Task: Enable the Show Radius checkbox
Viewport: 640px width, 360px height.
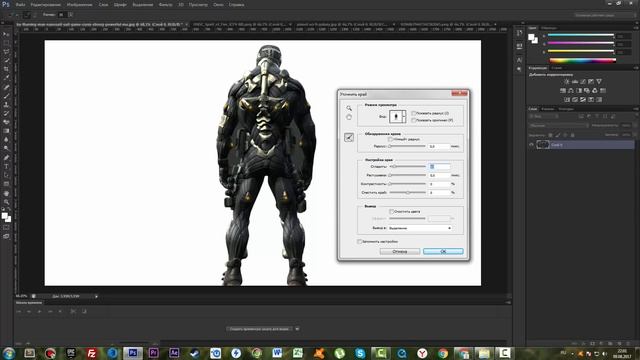Action: tap(413, 113)
